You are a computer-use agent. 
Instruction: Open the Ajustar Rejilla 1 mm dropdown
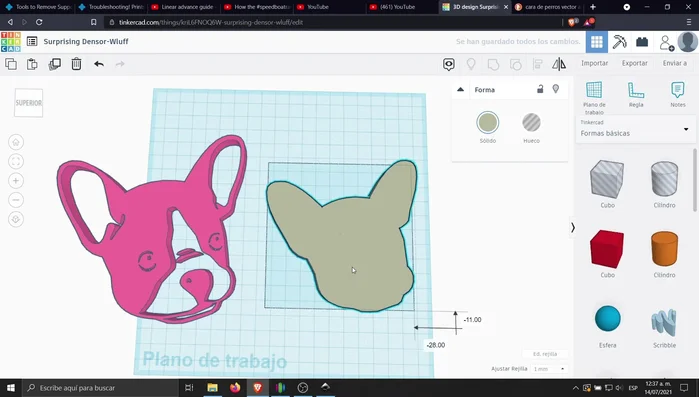point(549,369)
